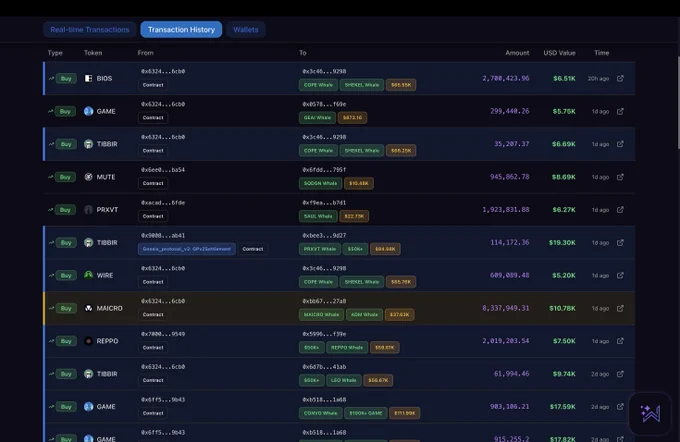Open external link for TIBBIR $9.74K row

click(x=620, y=373)
